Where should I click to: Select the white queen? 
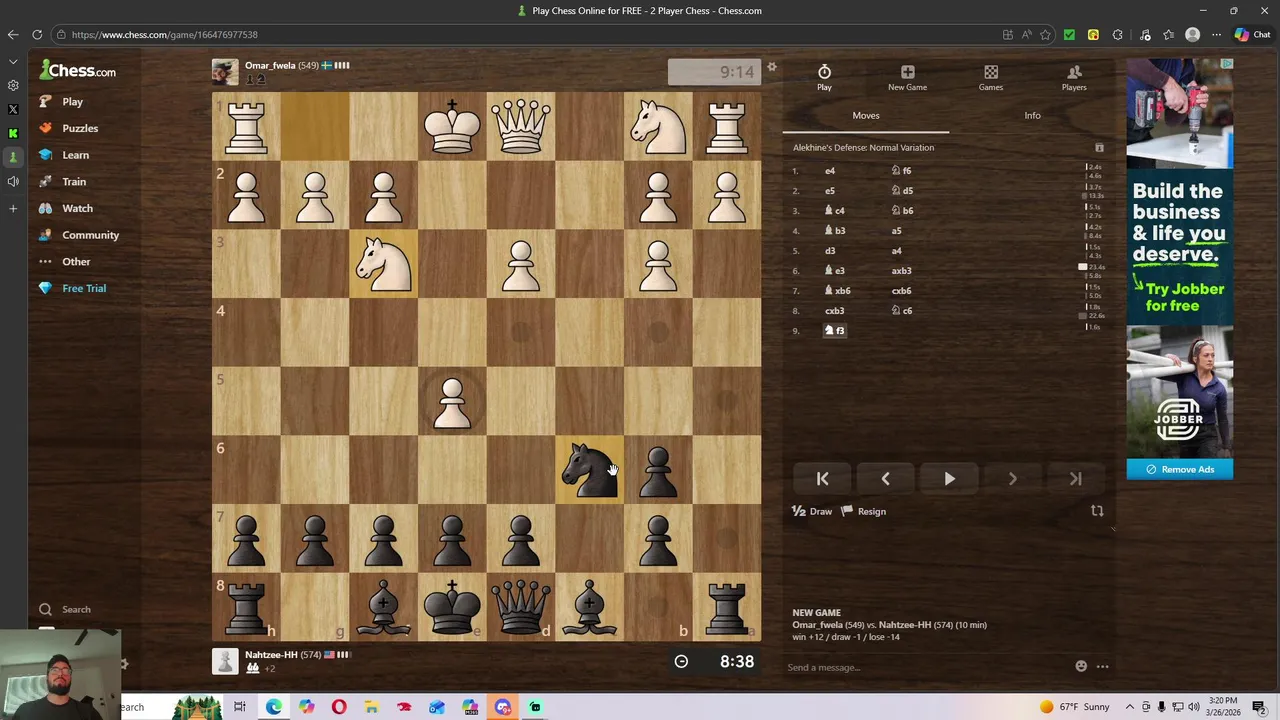(521, 127)
